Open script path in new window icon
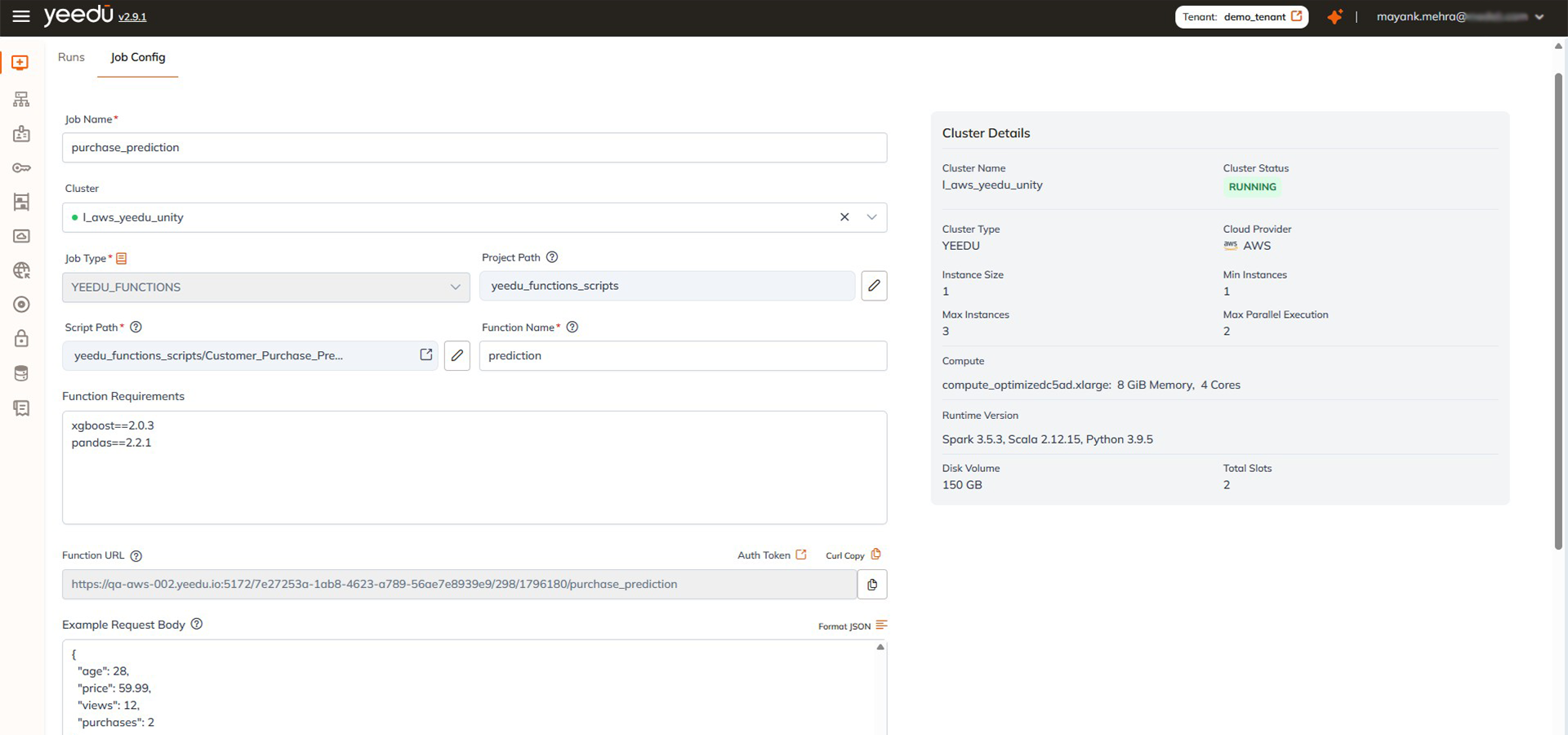The width and height of the screenshot is (1568, 735). pos(426,354)
